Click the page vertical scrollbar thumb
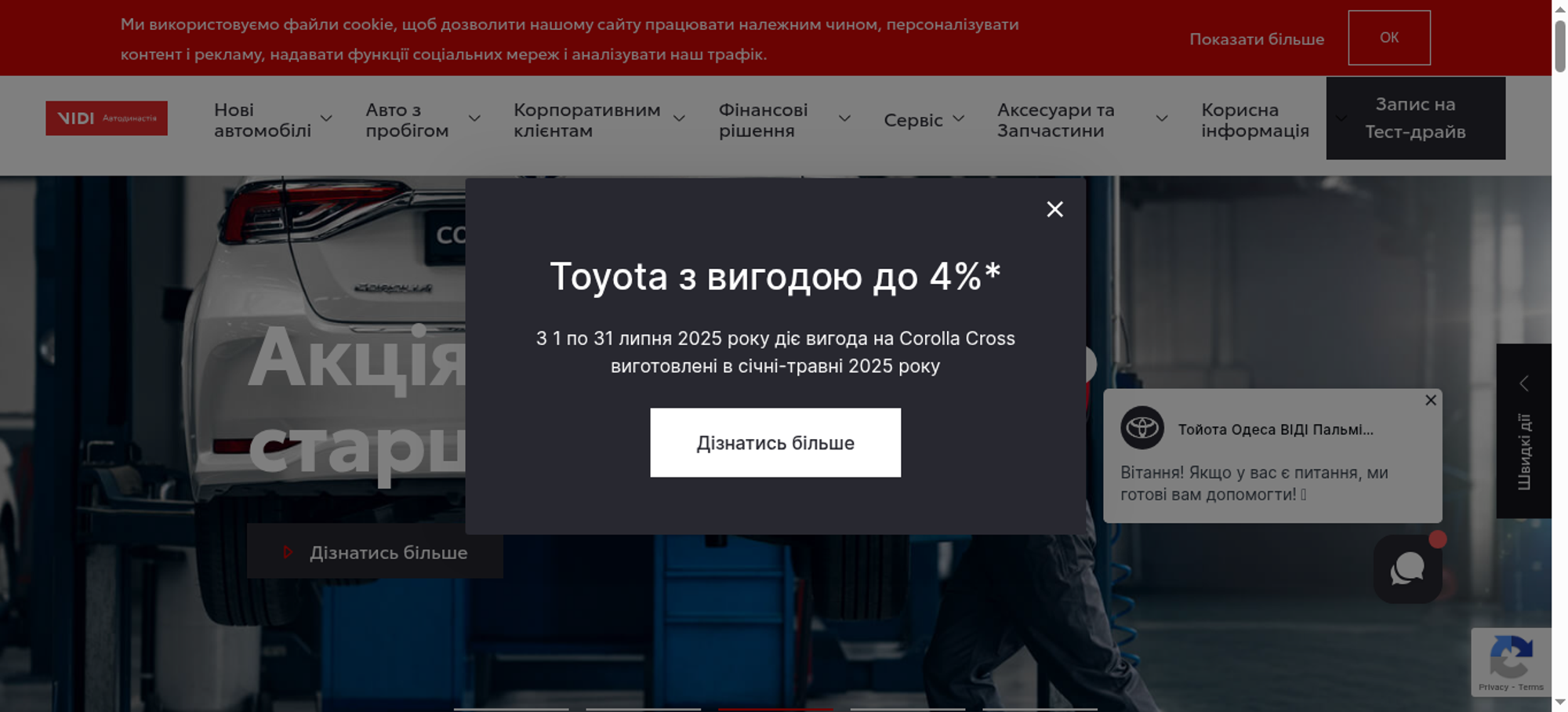 tap(1559, 45)
